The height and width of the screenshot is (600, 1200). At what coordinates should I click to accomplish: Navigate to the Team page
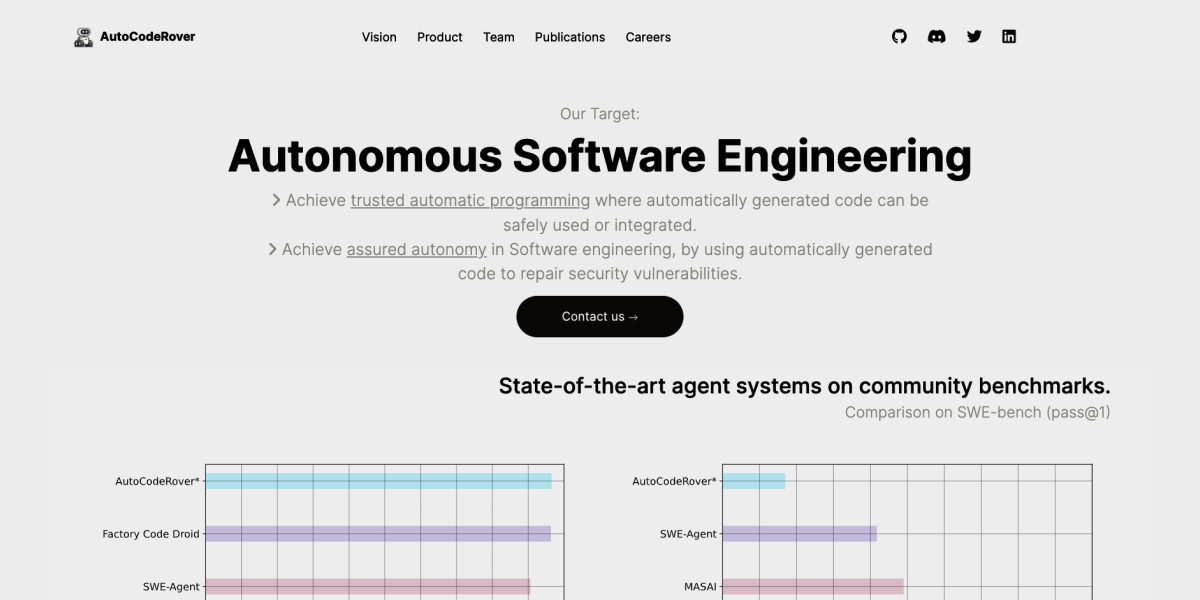[498, 37]
